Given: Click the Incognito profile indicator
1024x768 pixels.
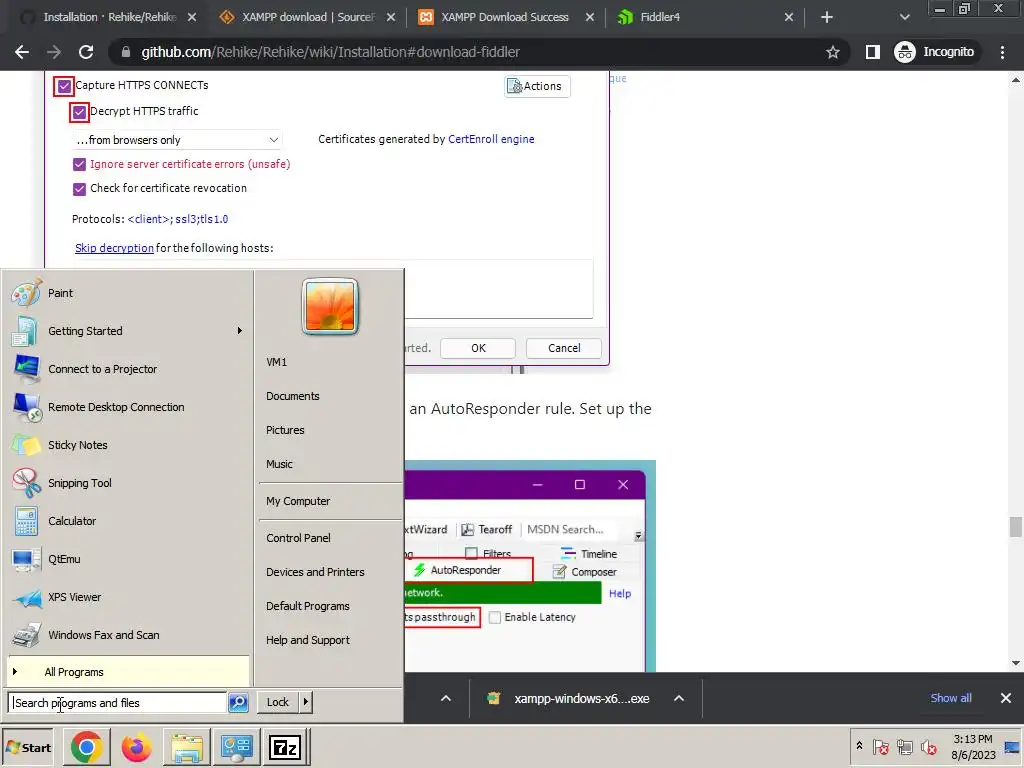Looking at the screenshot, I should coord(935,52).
